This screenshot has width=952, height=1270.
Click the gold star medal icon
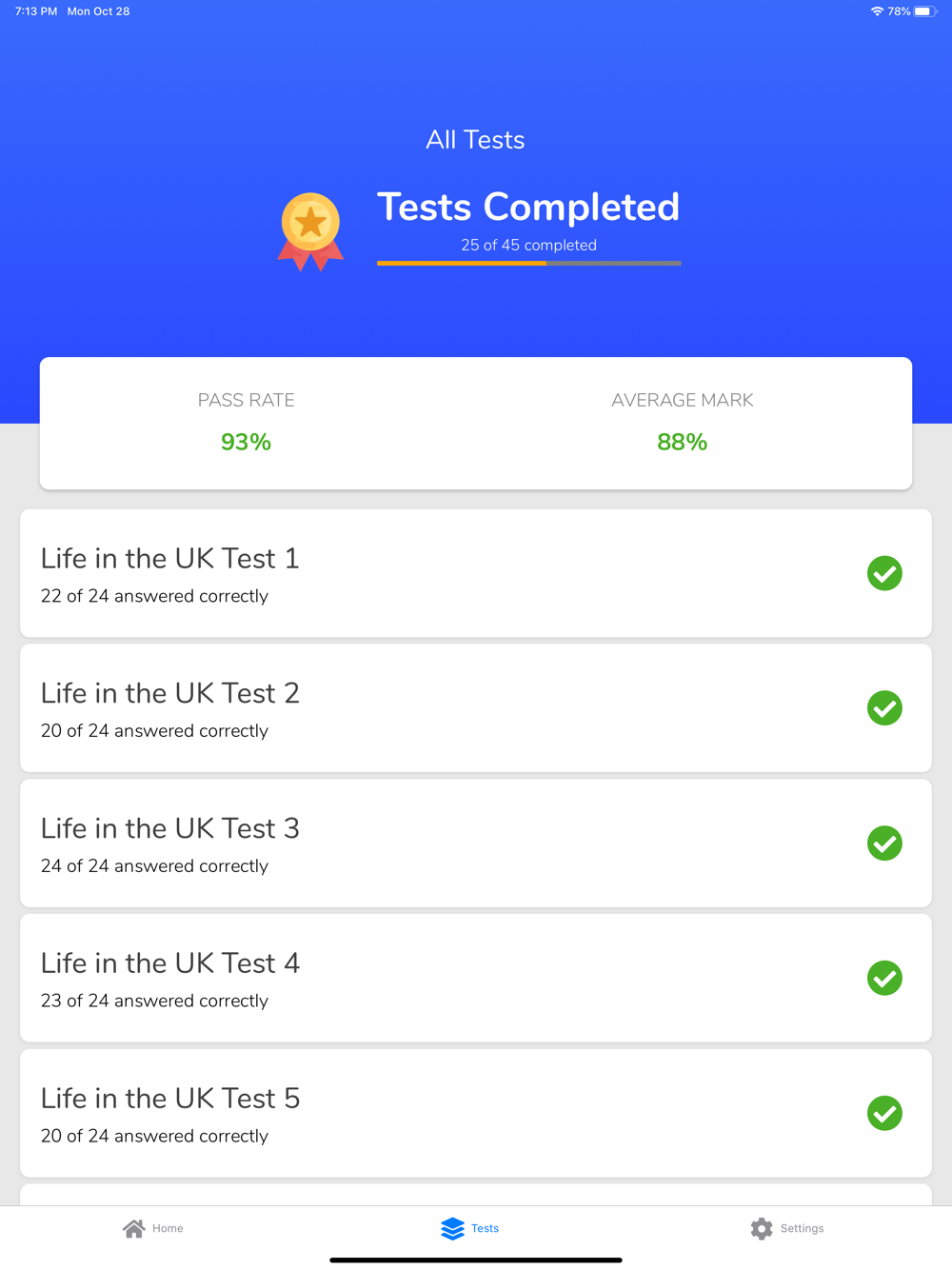(x=310, y=230)
